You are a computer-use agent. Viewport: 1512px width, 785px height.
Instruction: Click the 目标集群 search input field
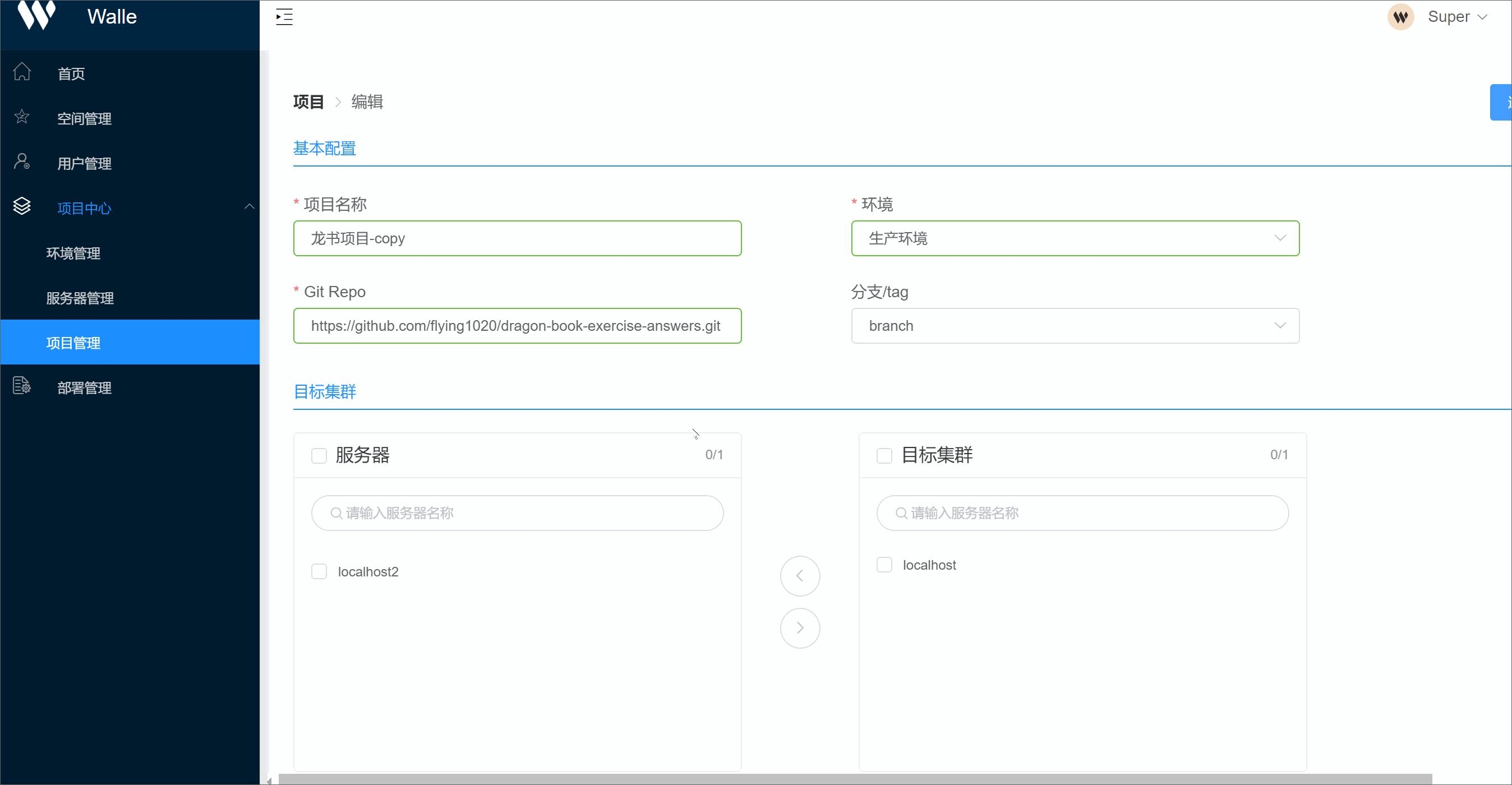click(x=1082, y=514)
